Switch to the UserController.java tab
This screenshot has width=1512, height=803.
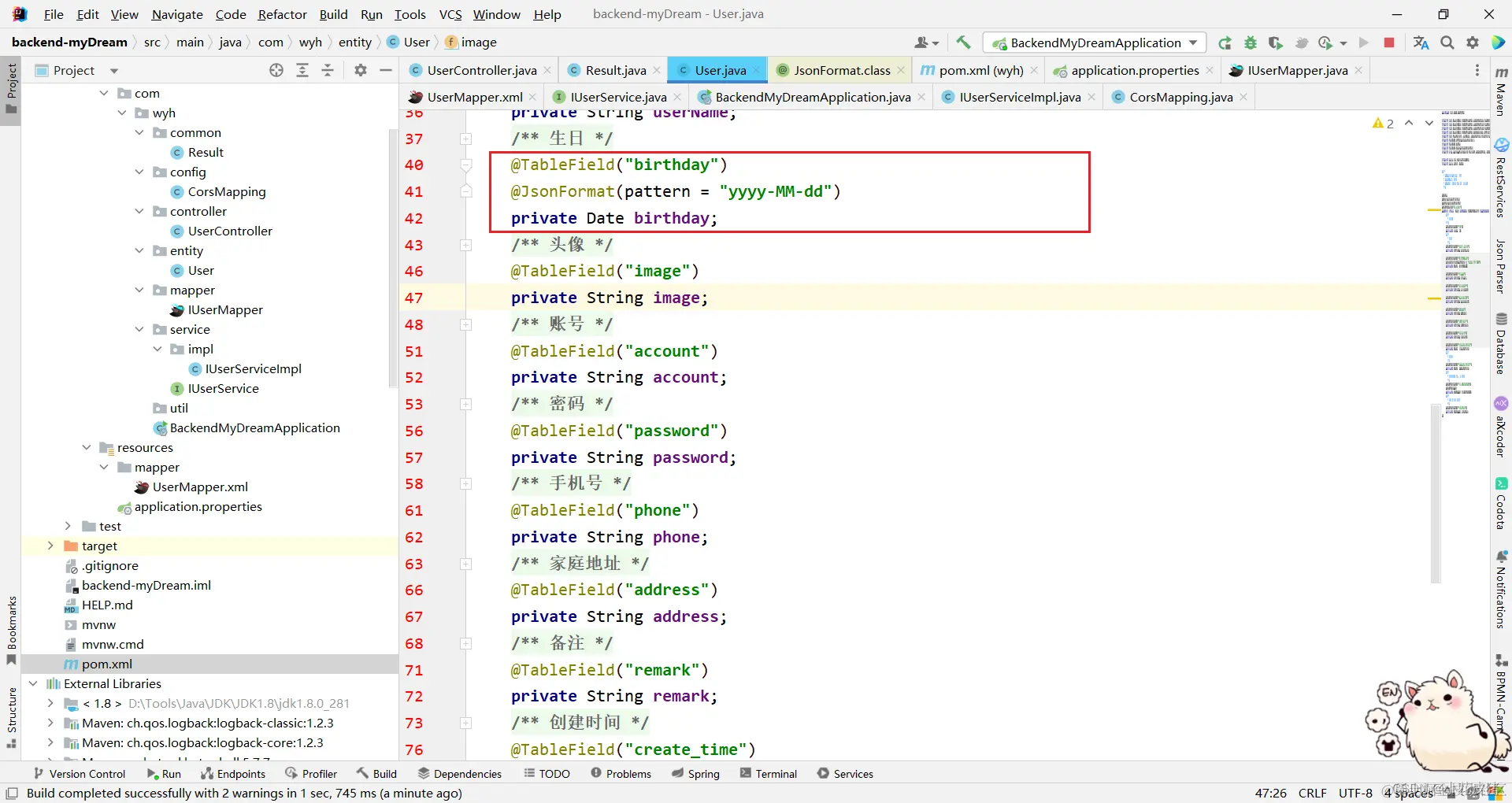pyautogui.click(x=480, y=70)
